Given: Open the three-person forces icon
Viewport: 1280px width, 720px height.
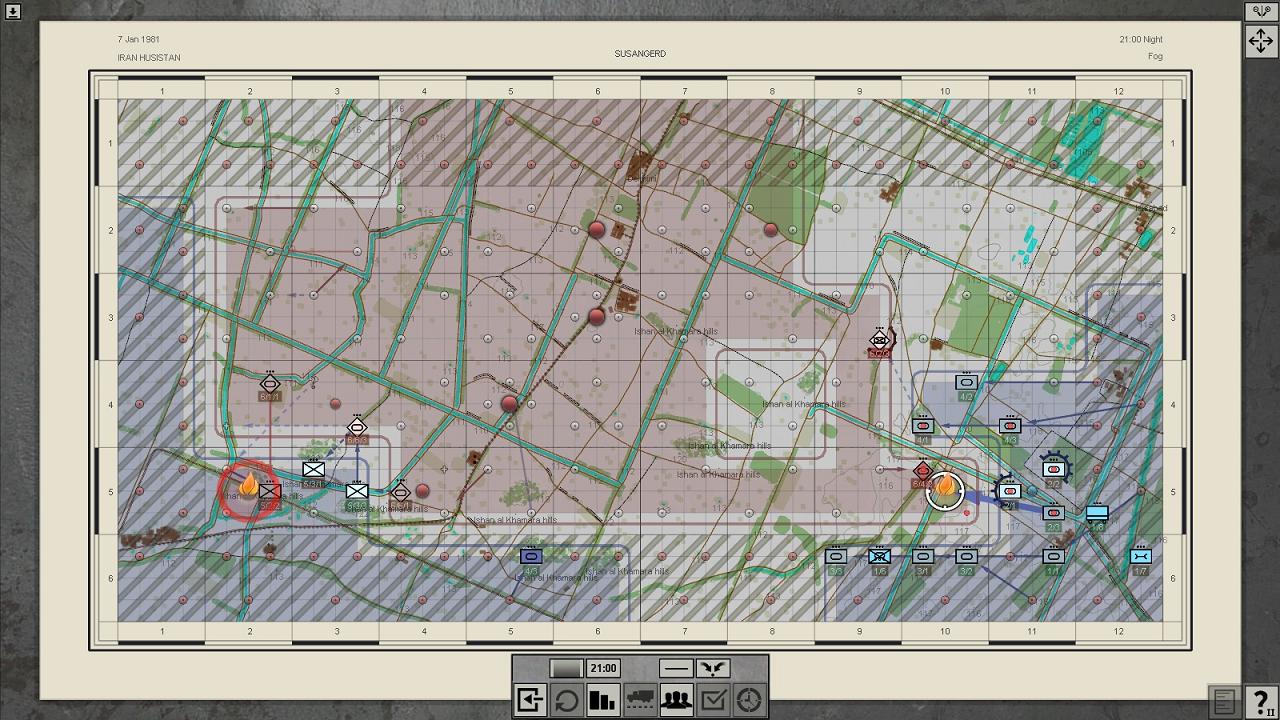Looking at the screenshot, I should point(677,700).
